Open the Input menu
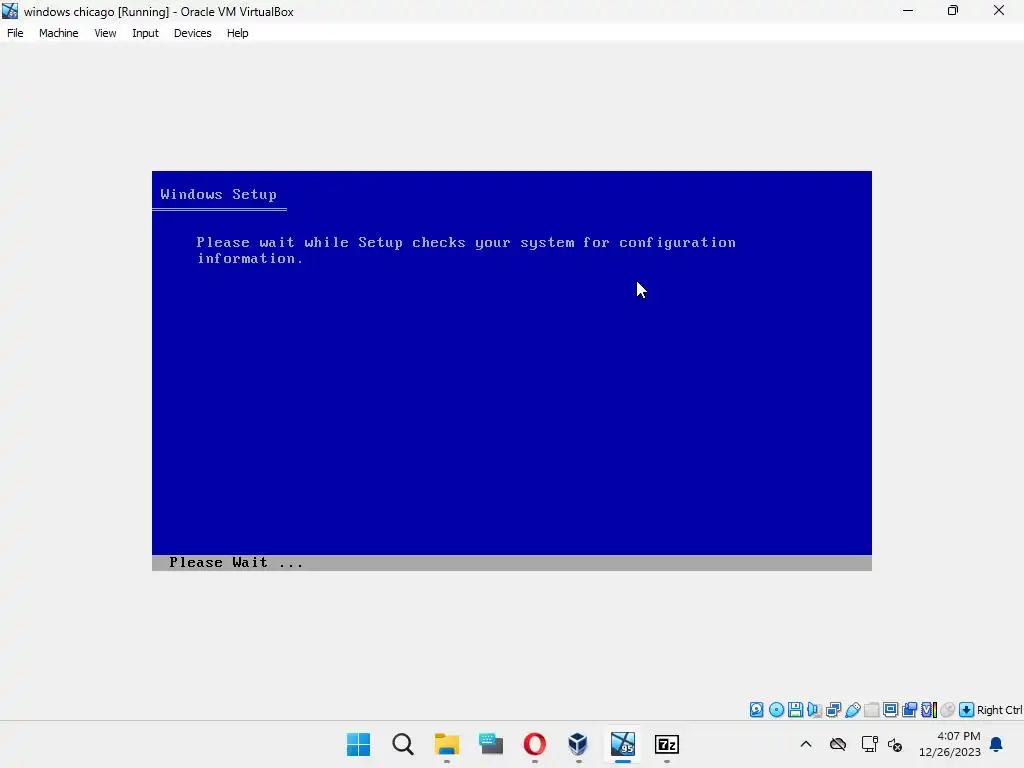The width and height of the screenshot is (1024, 768). (x=145, y=33)
